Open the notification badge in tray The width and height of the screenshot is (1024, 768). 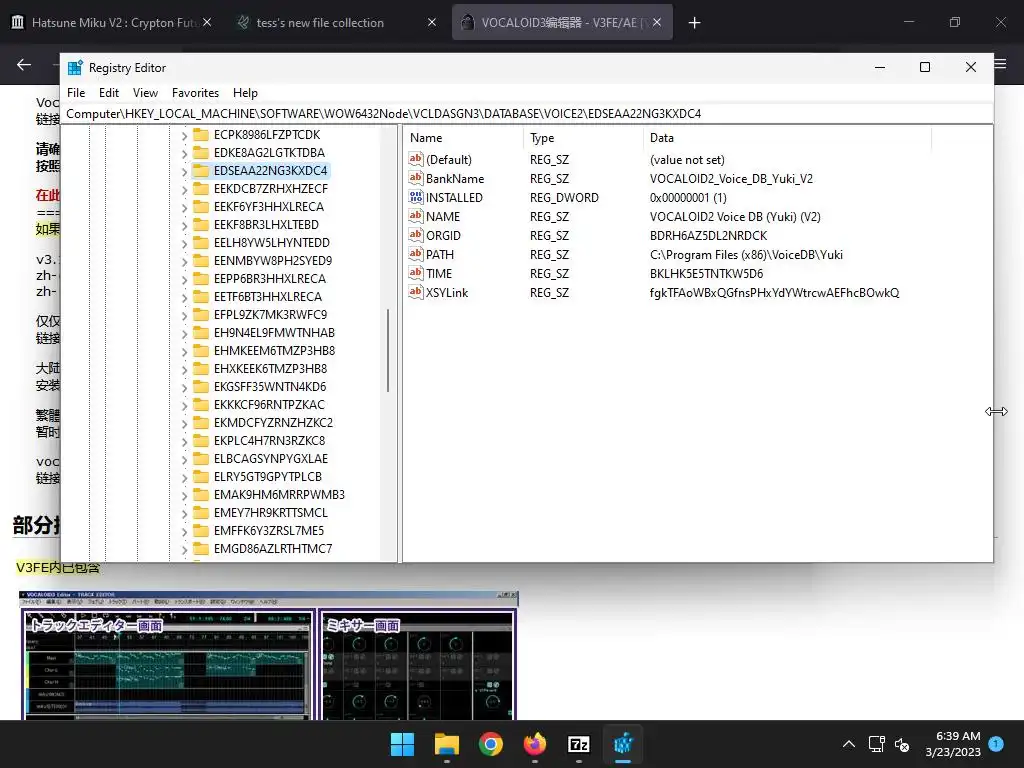click(x=996, y=743)
